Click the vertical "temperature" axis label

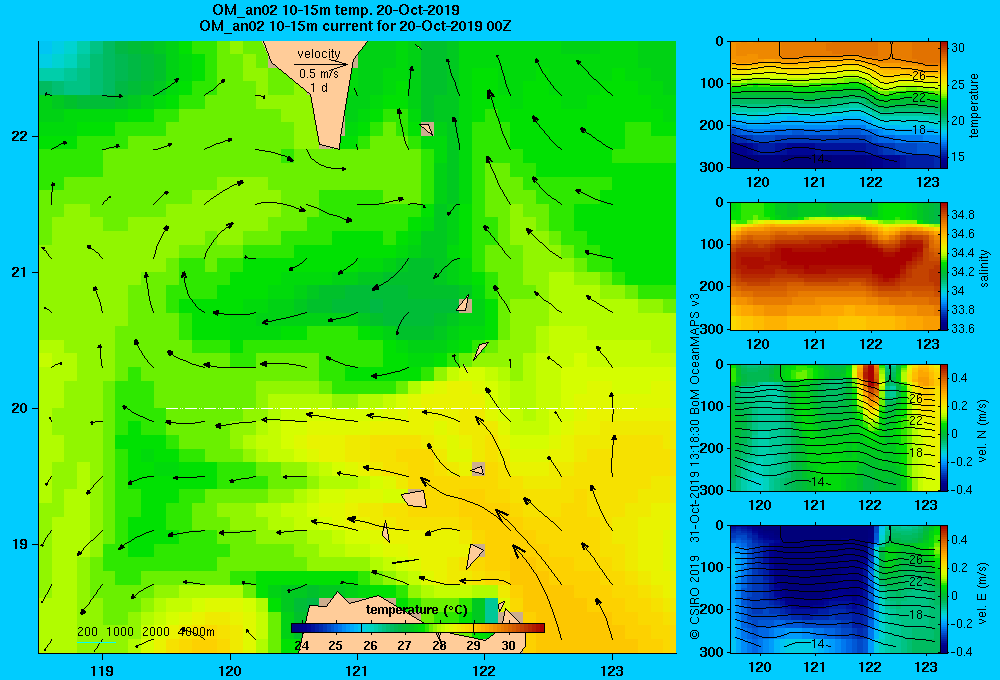(974, 105)
